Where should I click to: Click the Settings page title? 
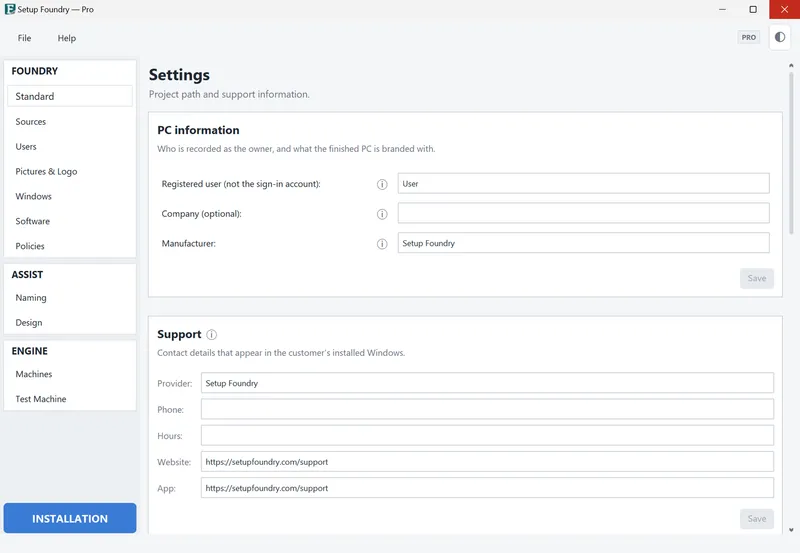click(179, 75)
